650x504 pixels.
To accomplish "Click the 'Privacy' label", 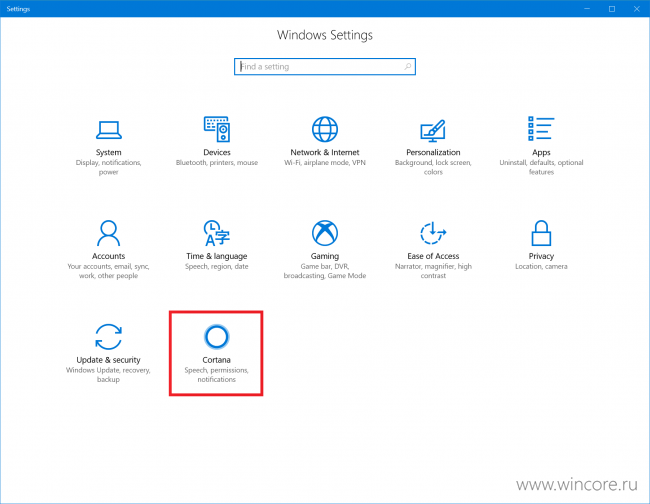I will point(541,256).
